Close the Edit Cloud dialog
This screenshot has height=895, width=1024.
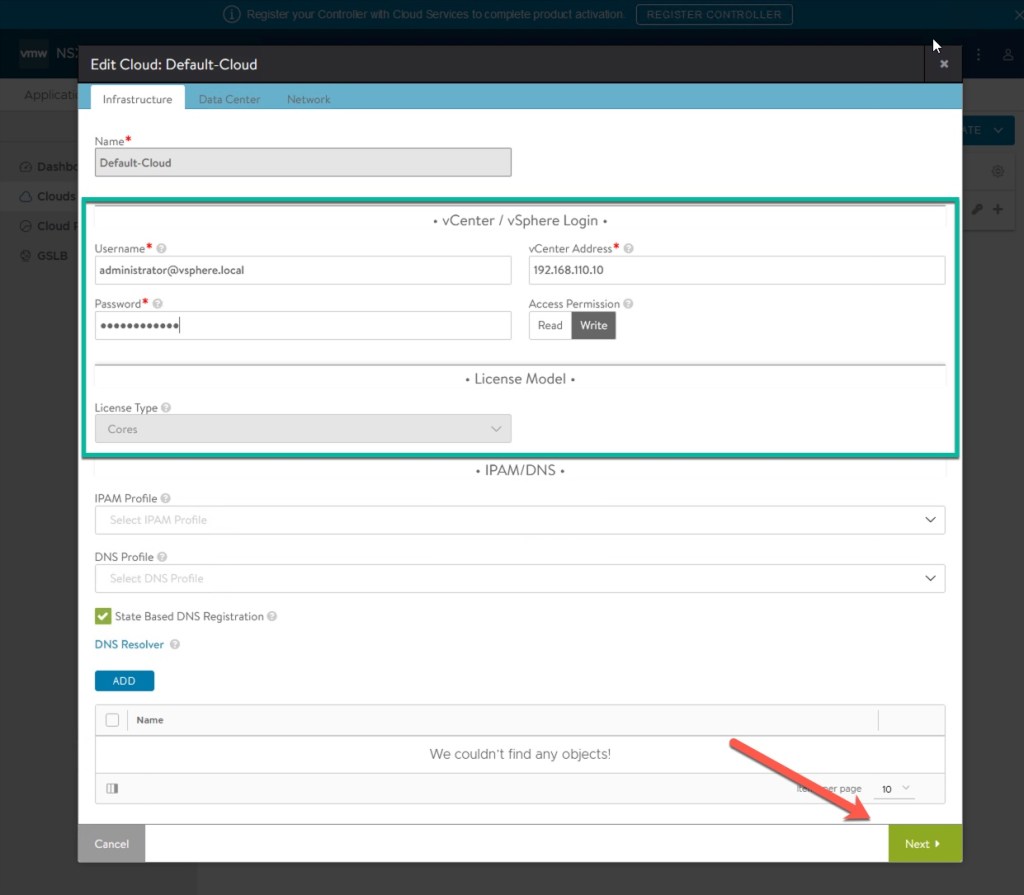tap(943, 64)
